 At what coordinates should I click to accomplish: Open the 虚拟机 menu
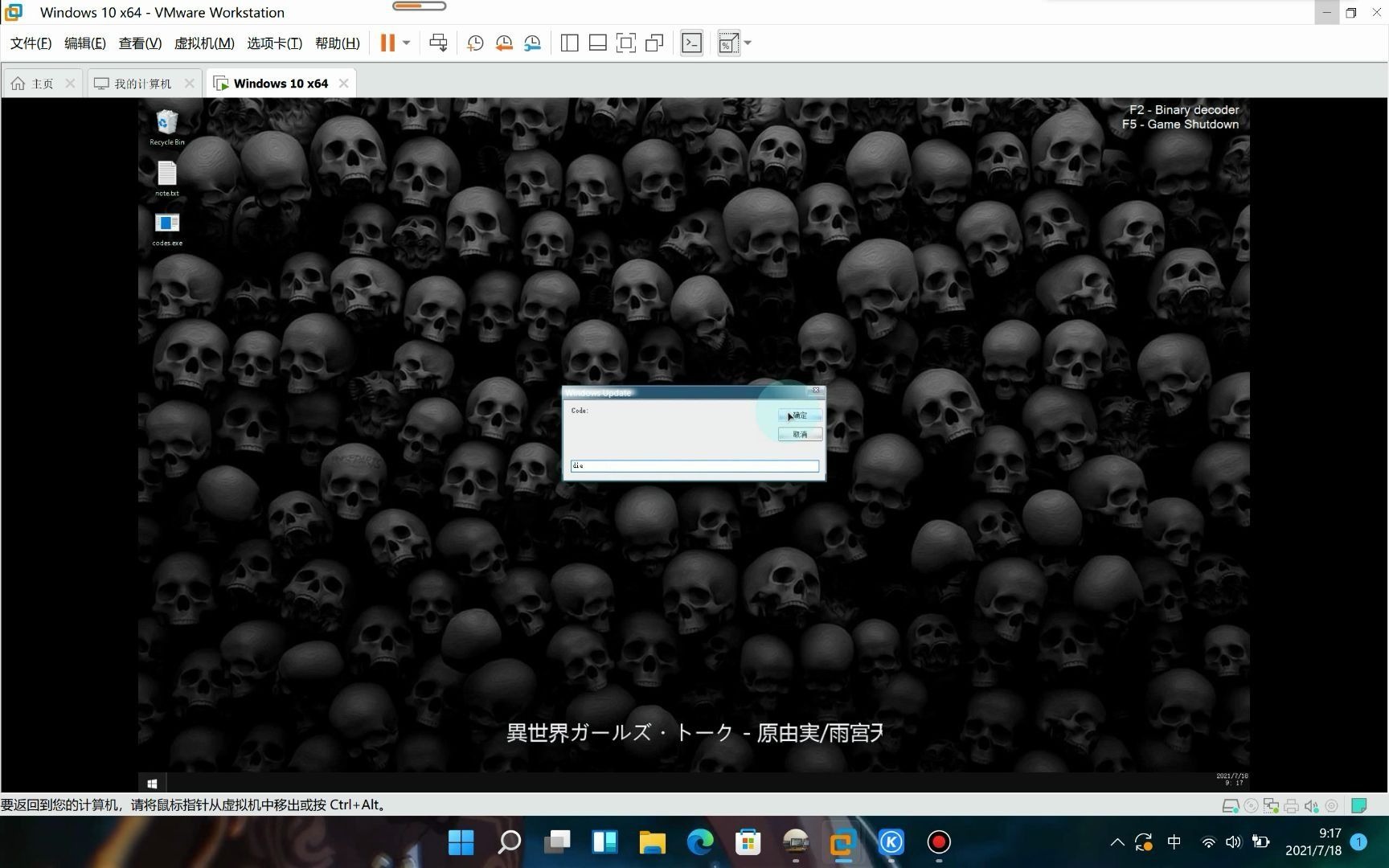203,43
